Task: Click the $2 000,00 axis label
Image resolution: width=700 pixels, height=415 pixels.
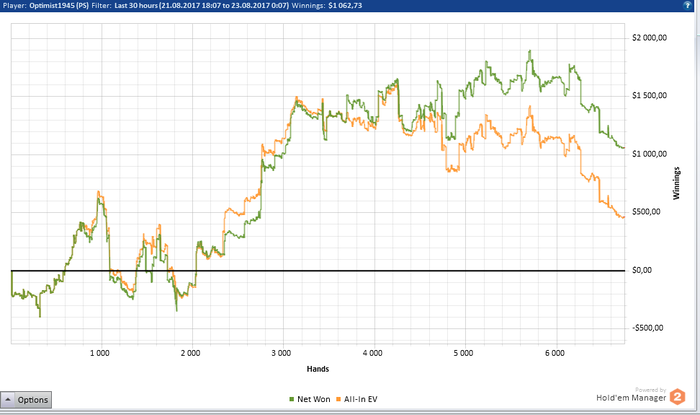Action: 650,38
